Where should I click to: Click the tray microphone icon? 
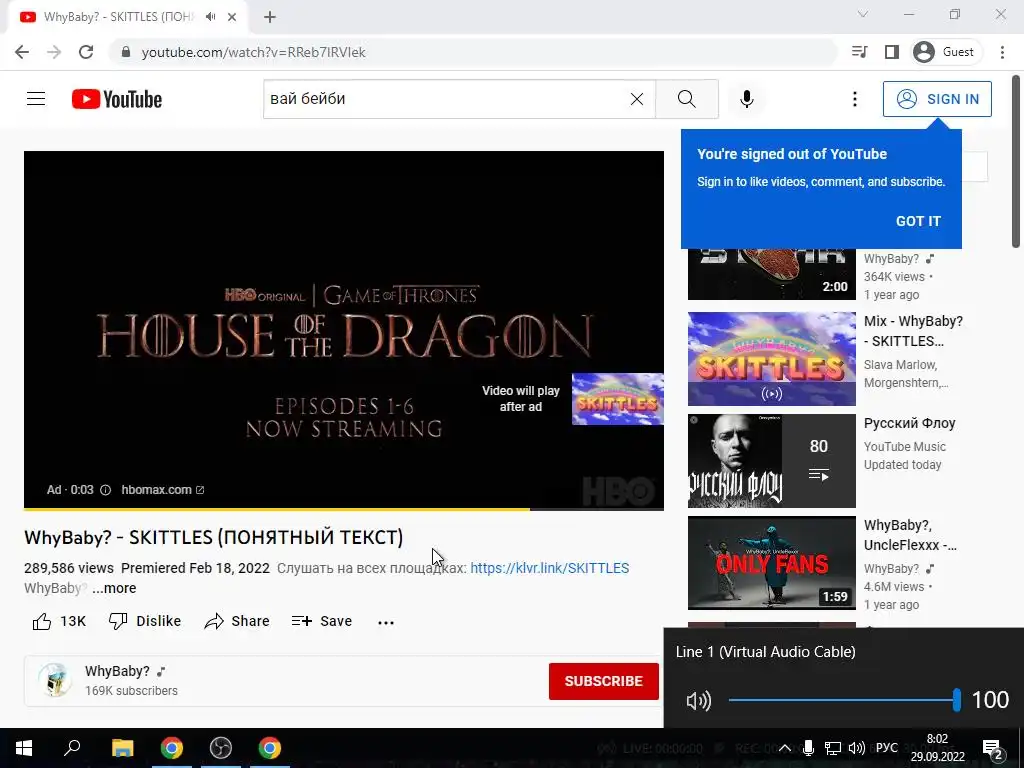pos(808,748)
